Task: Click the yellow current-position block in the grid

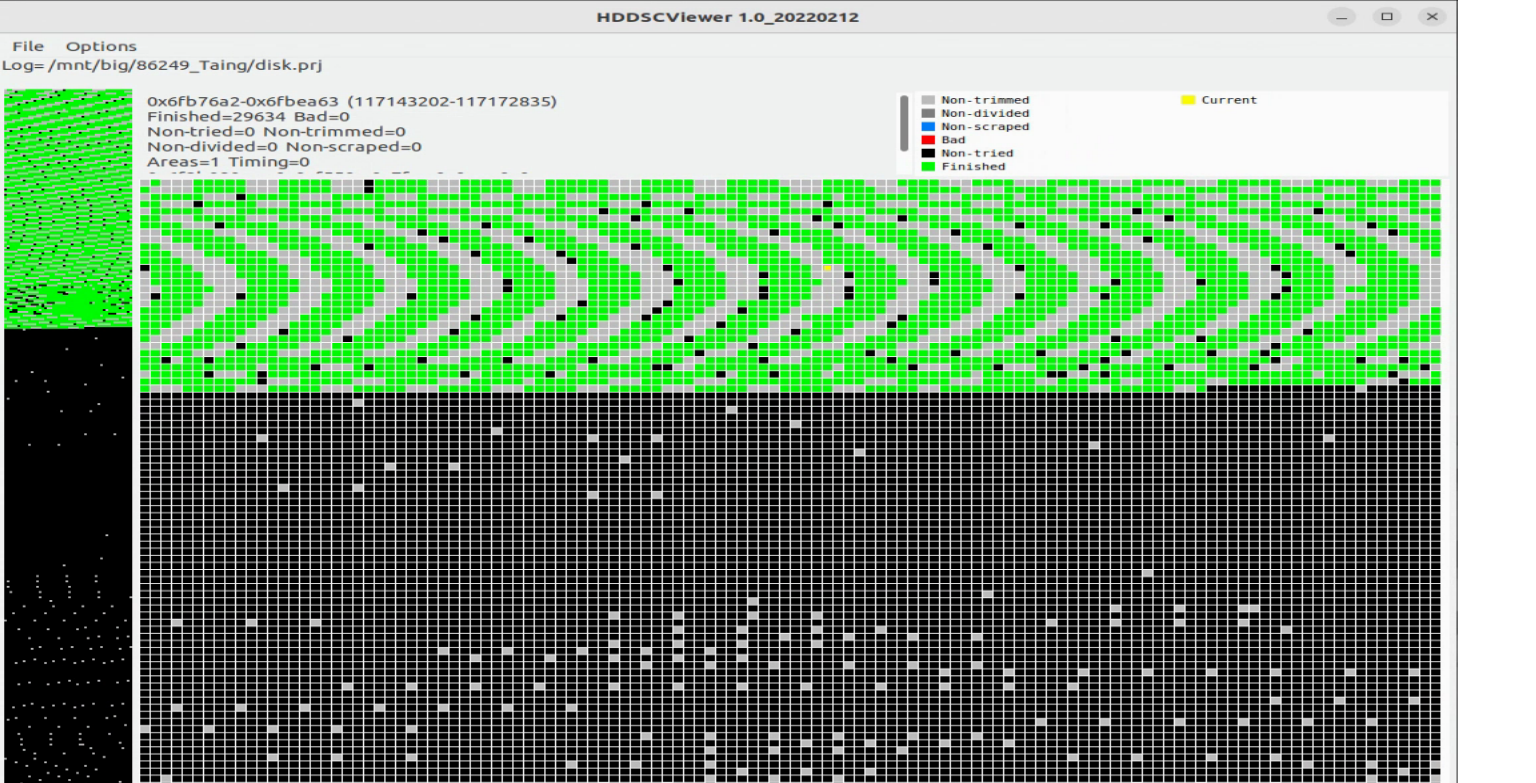Action: click(x=828, y=268)
